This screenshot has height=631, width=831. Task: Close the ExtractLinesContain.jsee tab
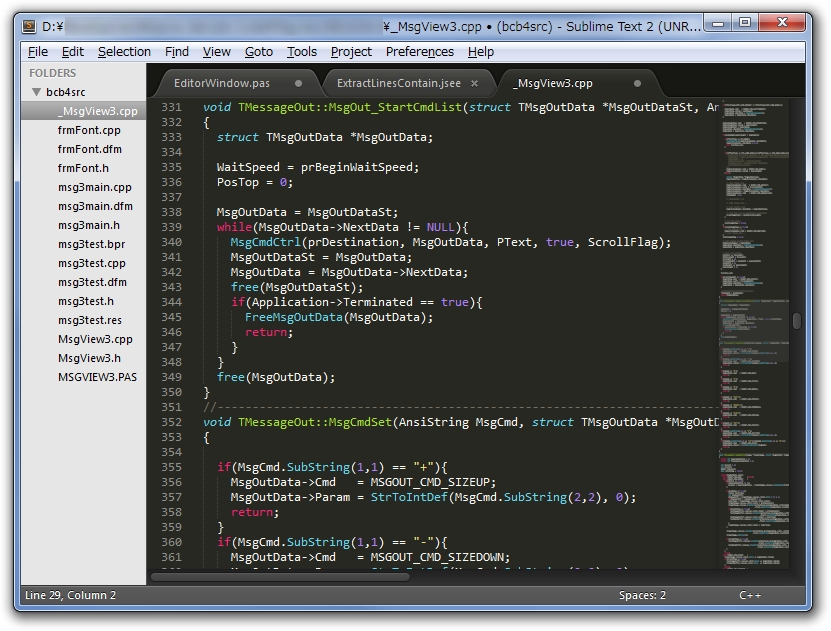coord(475,84)
